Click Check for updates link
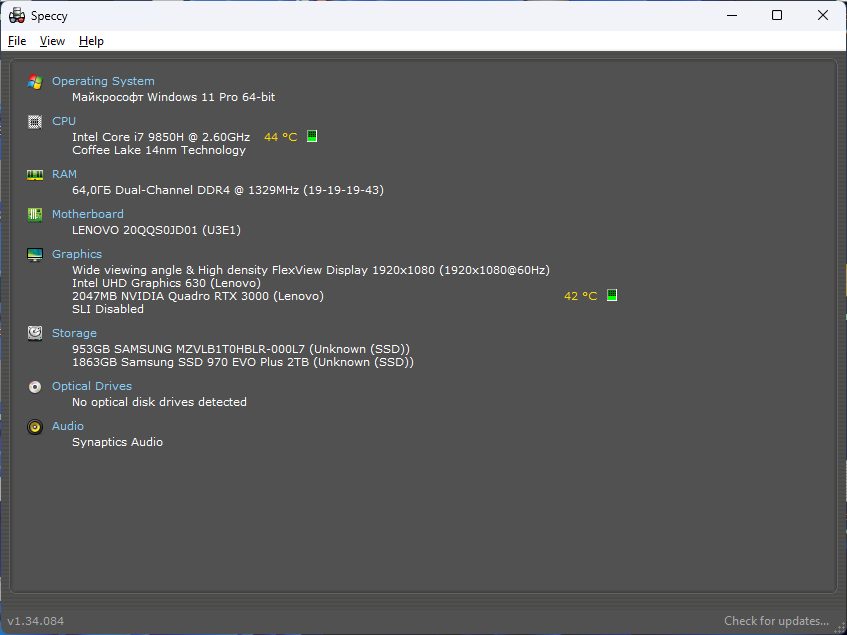Viewport: 847px width, 635px height. click(x=776, y=621)
